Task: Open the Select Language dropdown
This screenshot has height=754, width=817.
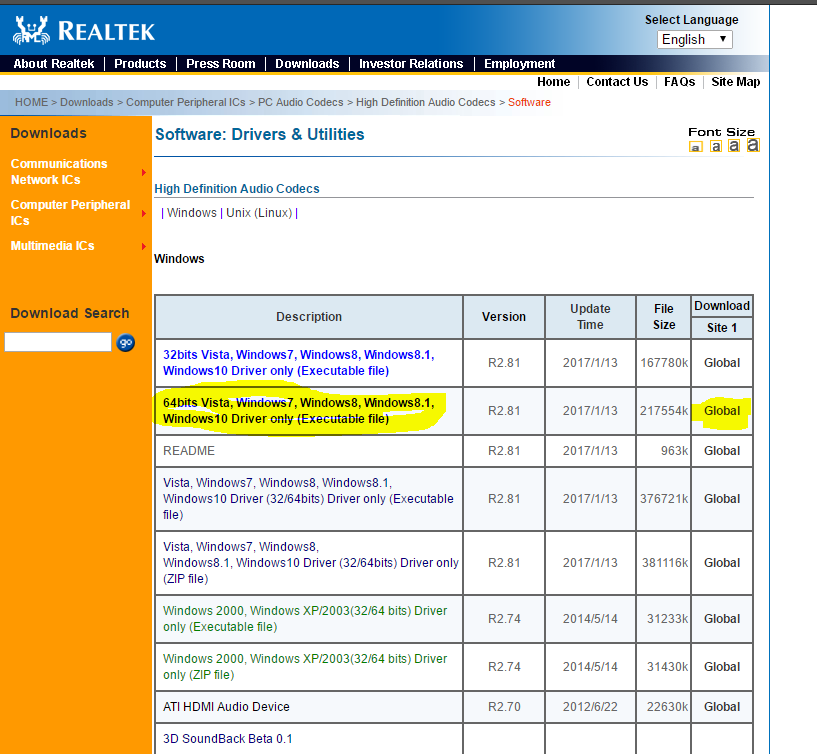Action: click(695, 40)
